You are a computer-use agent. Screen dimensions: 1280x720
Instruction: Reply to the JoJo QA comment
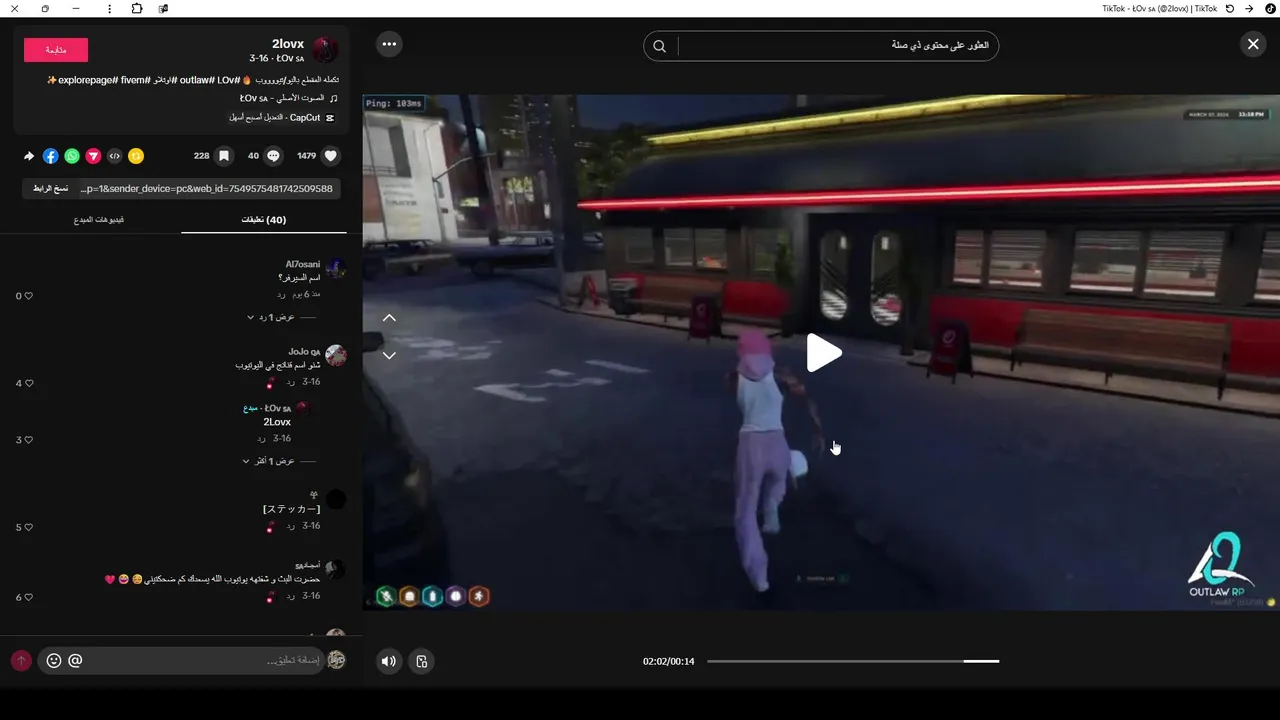point(290,382)
